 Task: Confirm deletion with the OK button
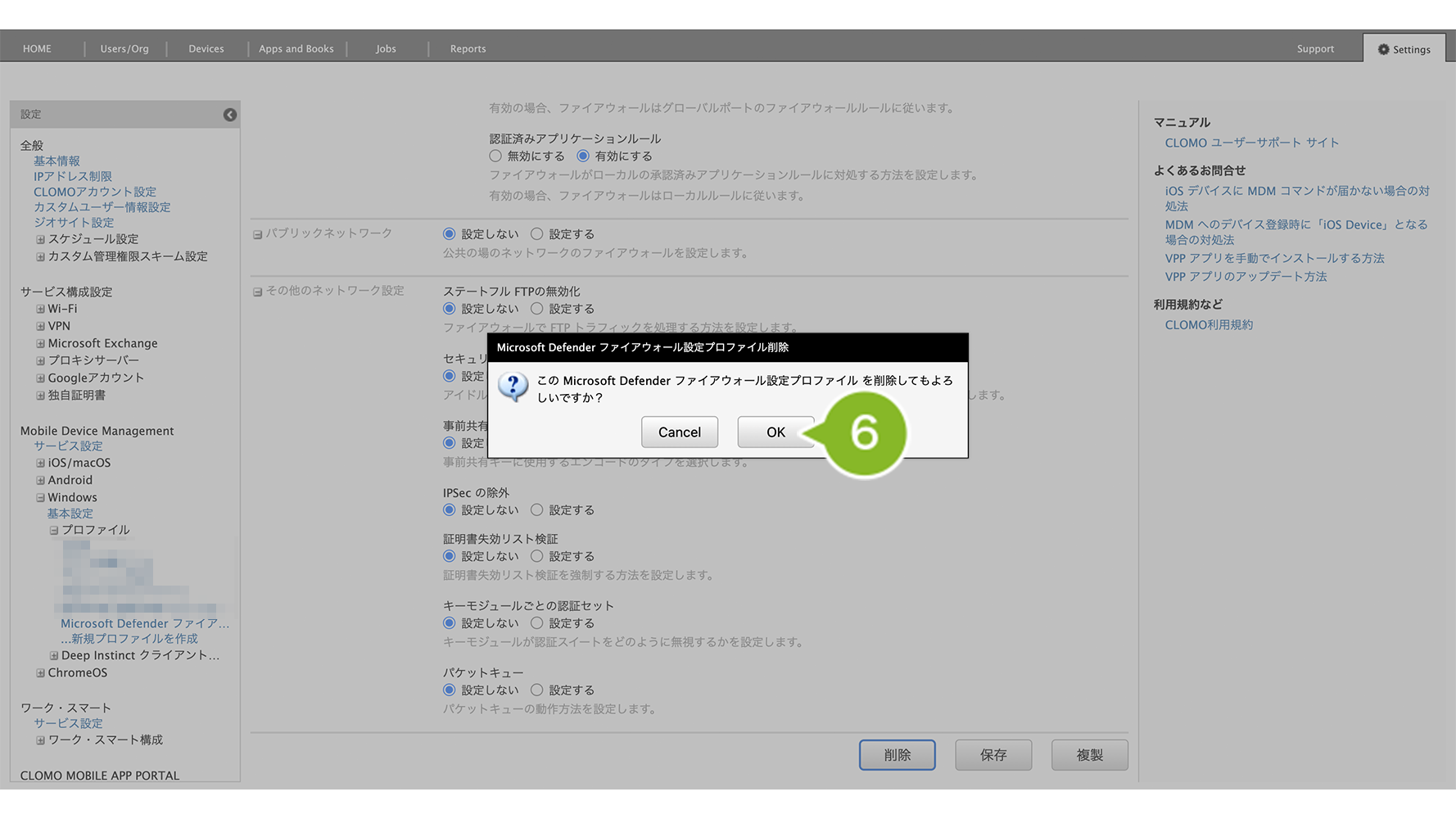click(775, 432)
